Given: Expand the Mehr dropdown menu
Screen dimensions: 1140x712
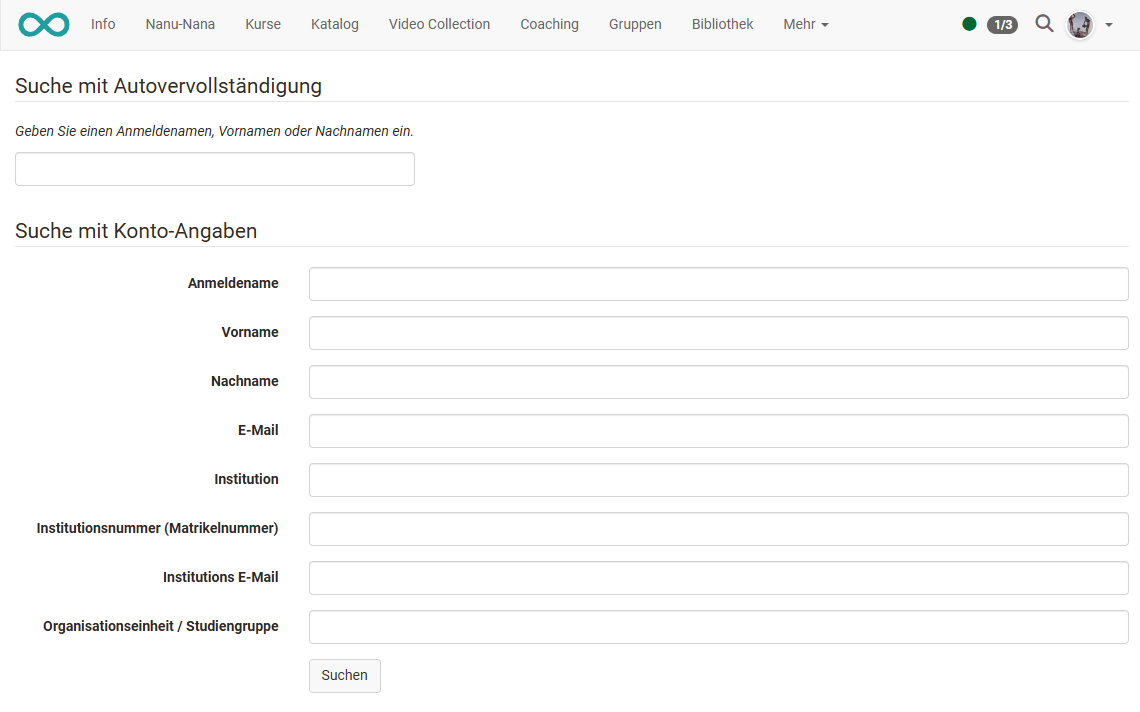Looking at the screenshot, I should pyautogui.click(x=806, y=24).
